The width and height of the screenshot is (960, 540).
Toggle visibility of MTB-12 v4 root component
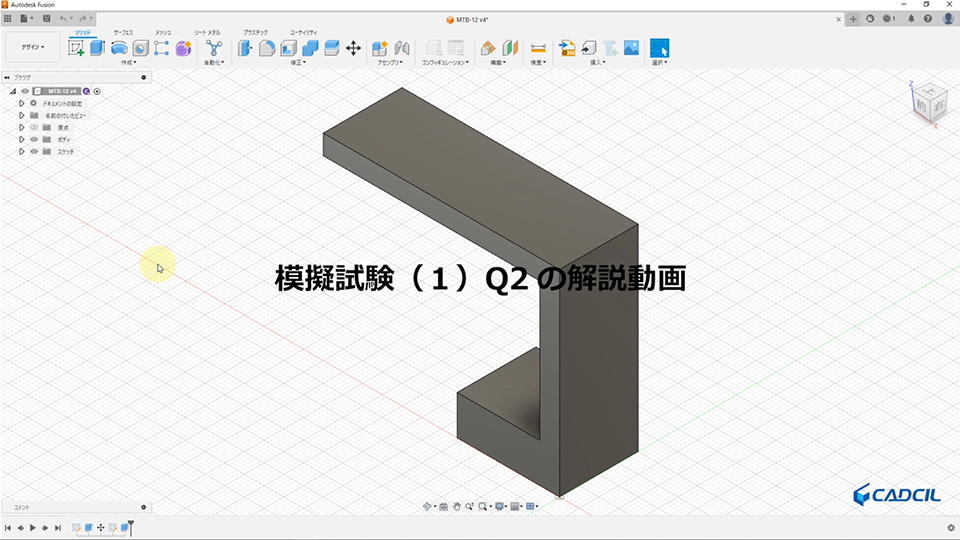[x=25, y=91]
